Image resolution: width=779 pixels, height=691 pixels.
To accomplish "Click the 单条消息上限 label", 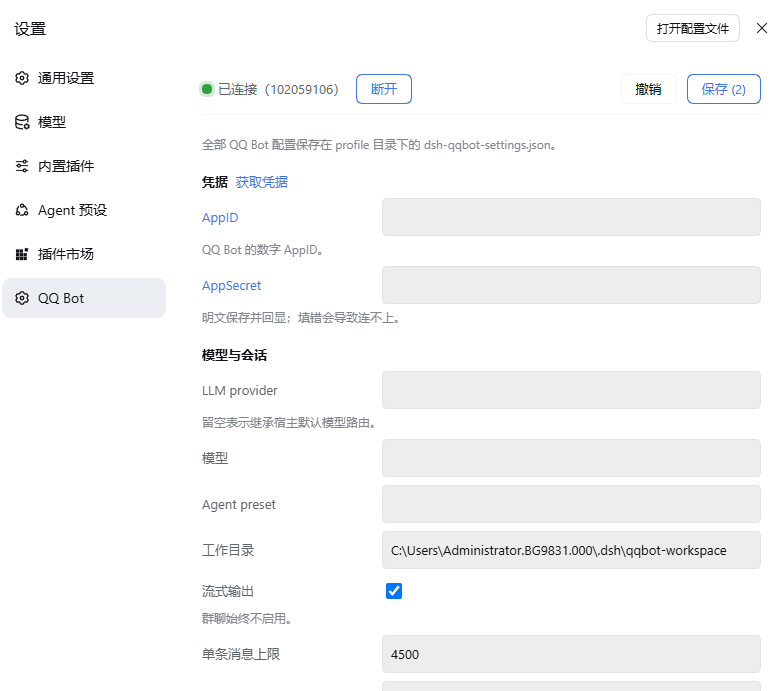I will [x=241, y=654].
